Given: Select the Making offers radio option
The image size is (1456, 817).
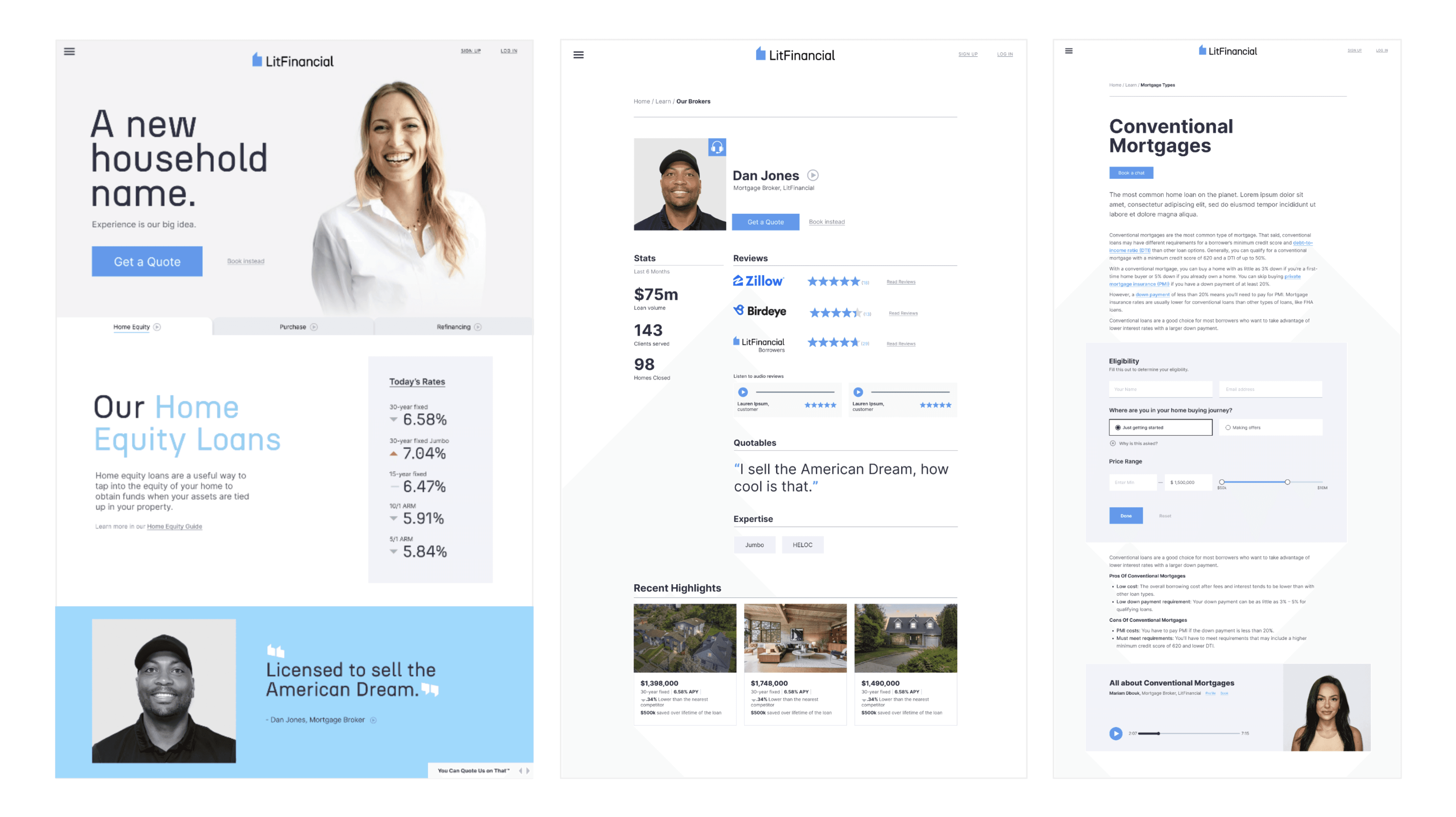Looking at the screenshot, I should (x=1228, y=428).
